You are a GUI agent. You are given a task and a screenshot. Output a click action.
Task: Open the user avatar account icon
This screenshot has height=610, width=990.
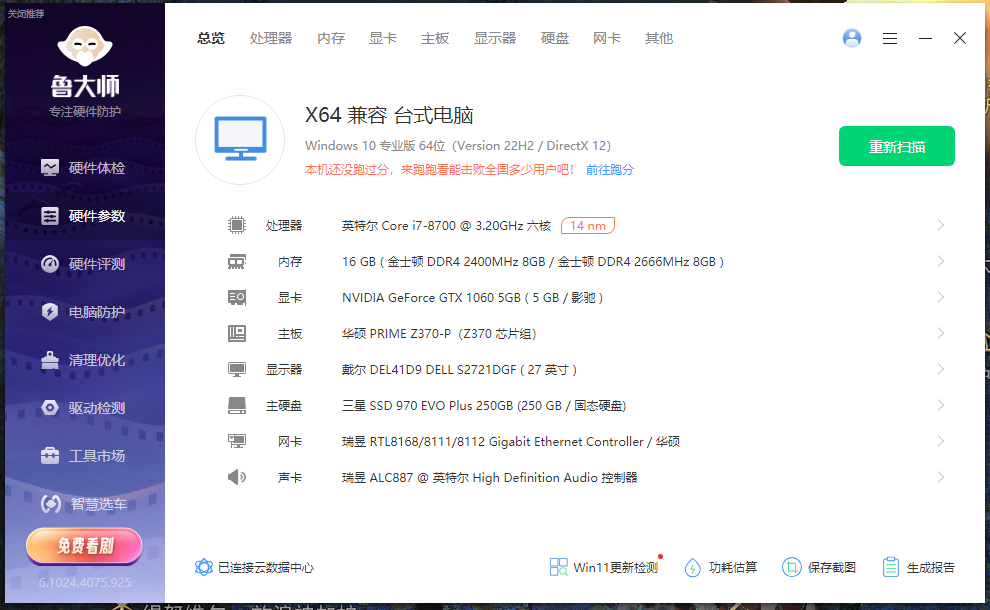point(851,38)
